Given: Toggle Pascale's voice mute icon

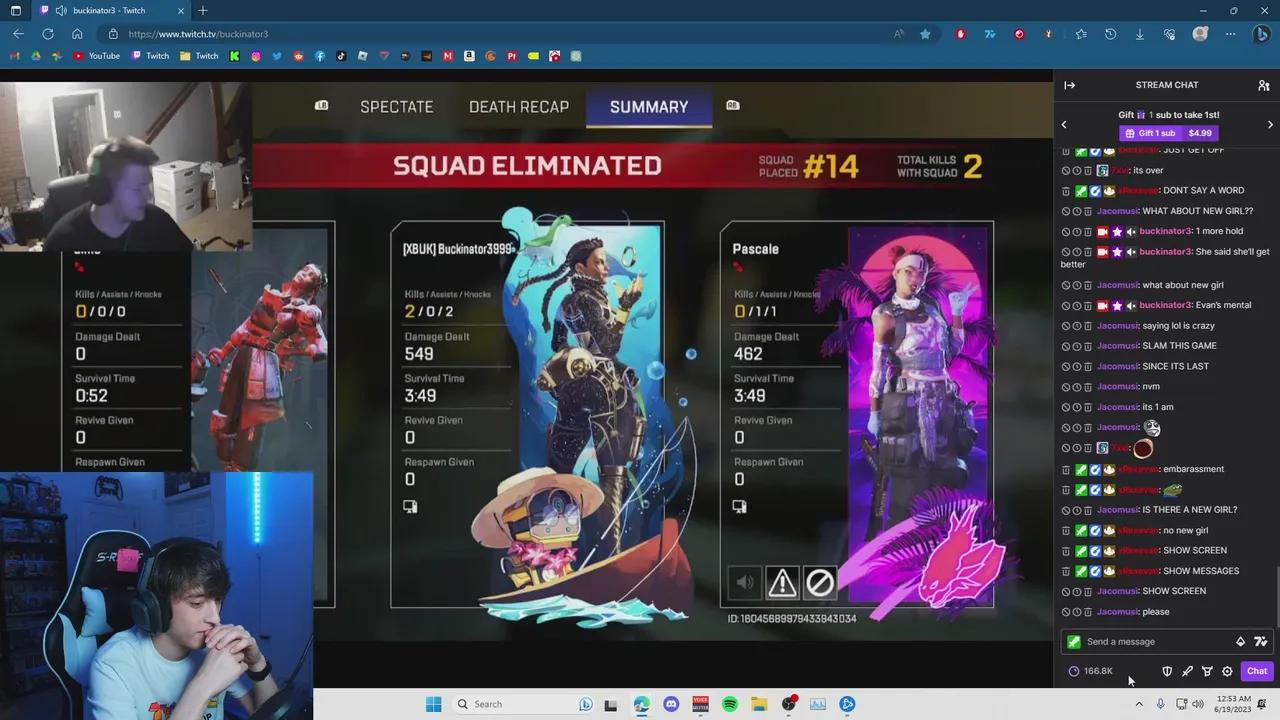Looking at the screenshot, I should point(745,582).
